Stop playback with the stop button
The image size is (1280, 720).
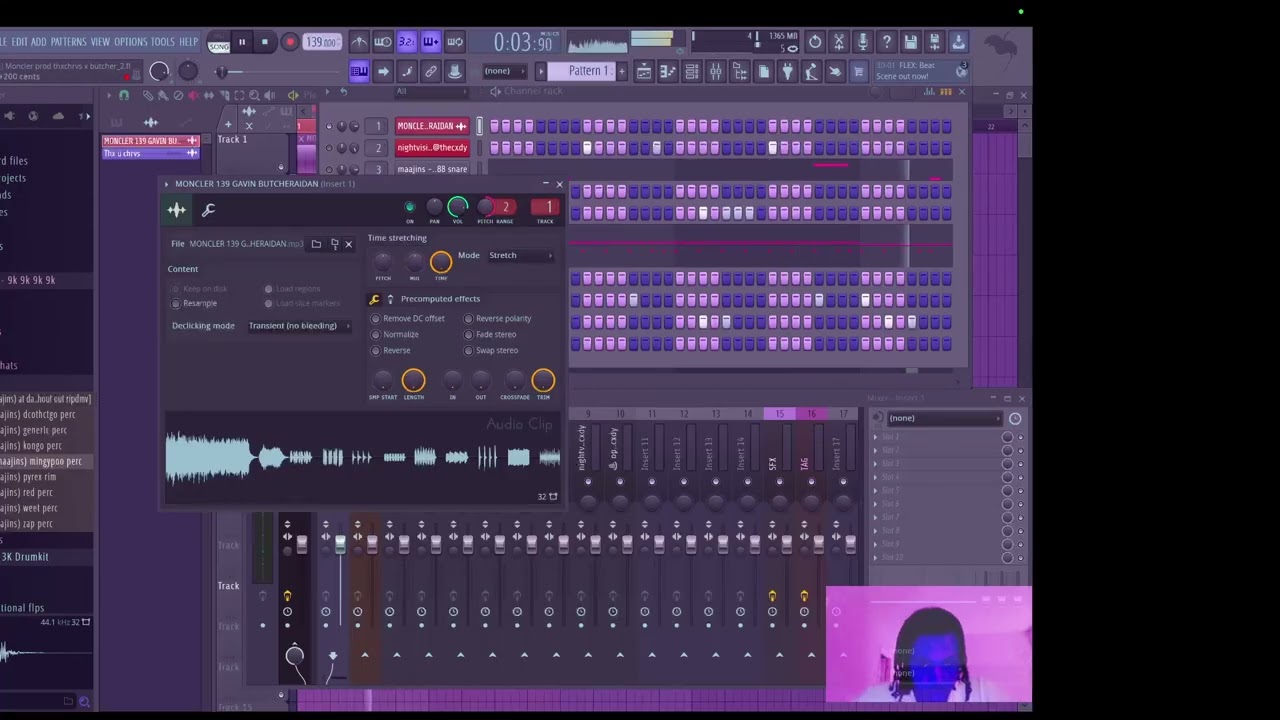(x=264, y=42)
